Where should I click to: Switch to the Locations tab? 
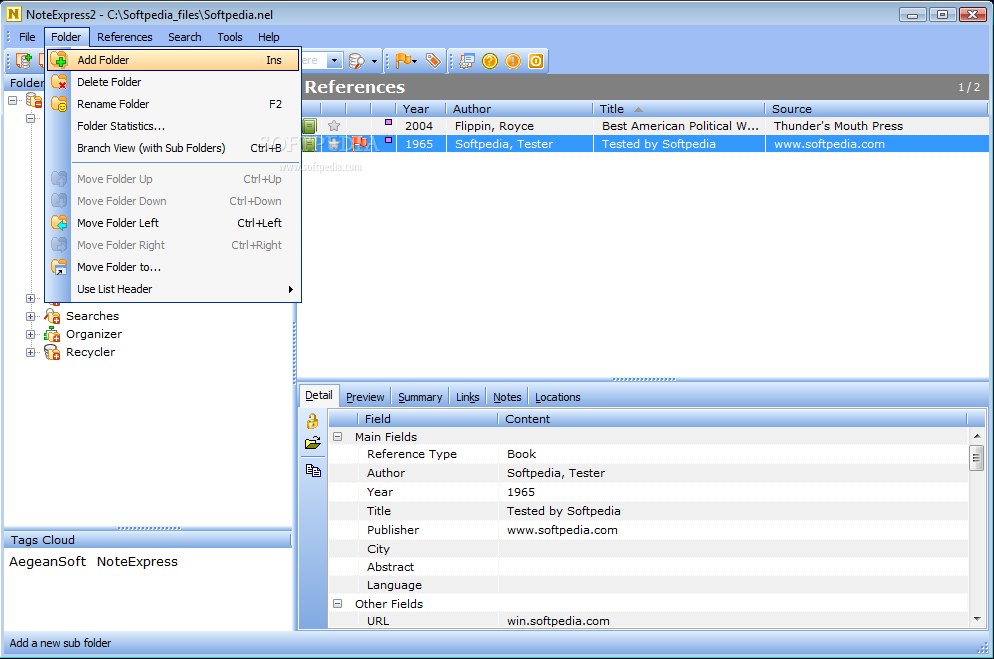pyautogui.click(x=558, y=397)
